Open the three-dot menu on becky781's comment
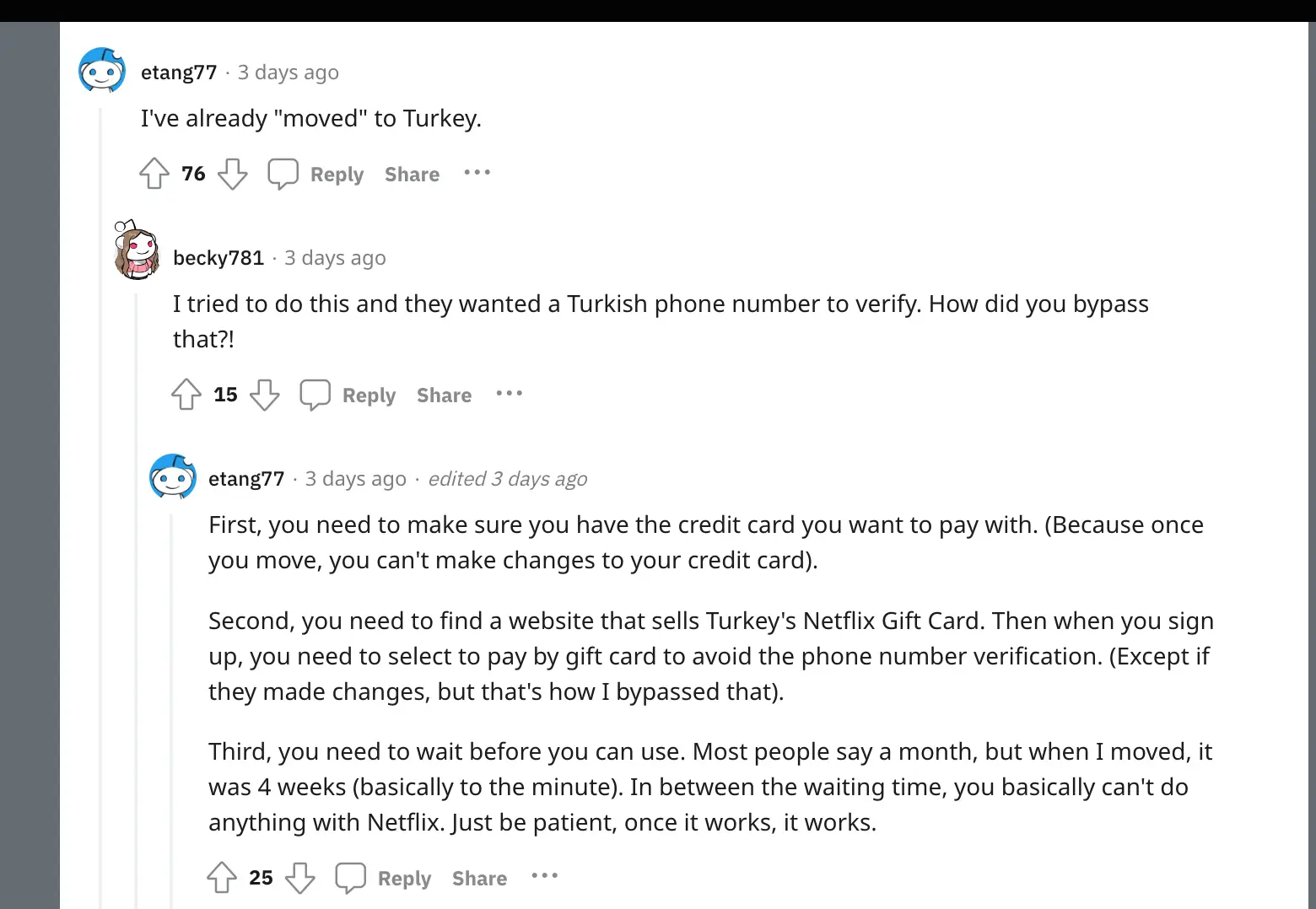The height and width of the screenshot is (909, 1316). point(509,394)
